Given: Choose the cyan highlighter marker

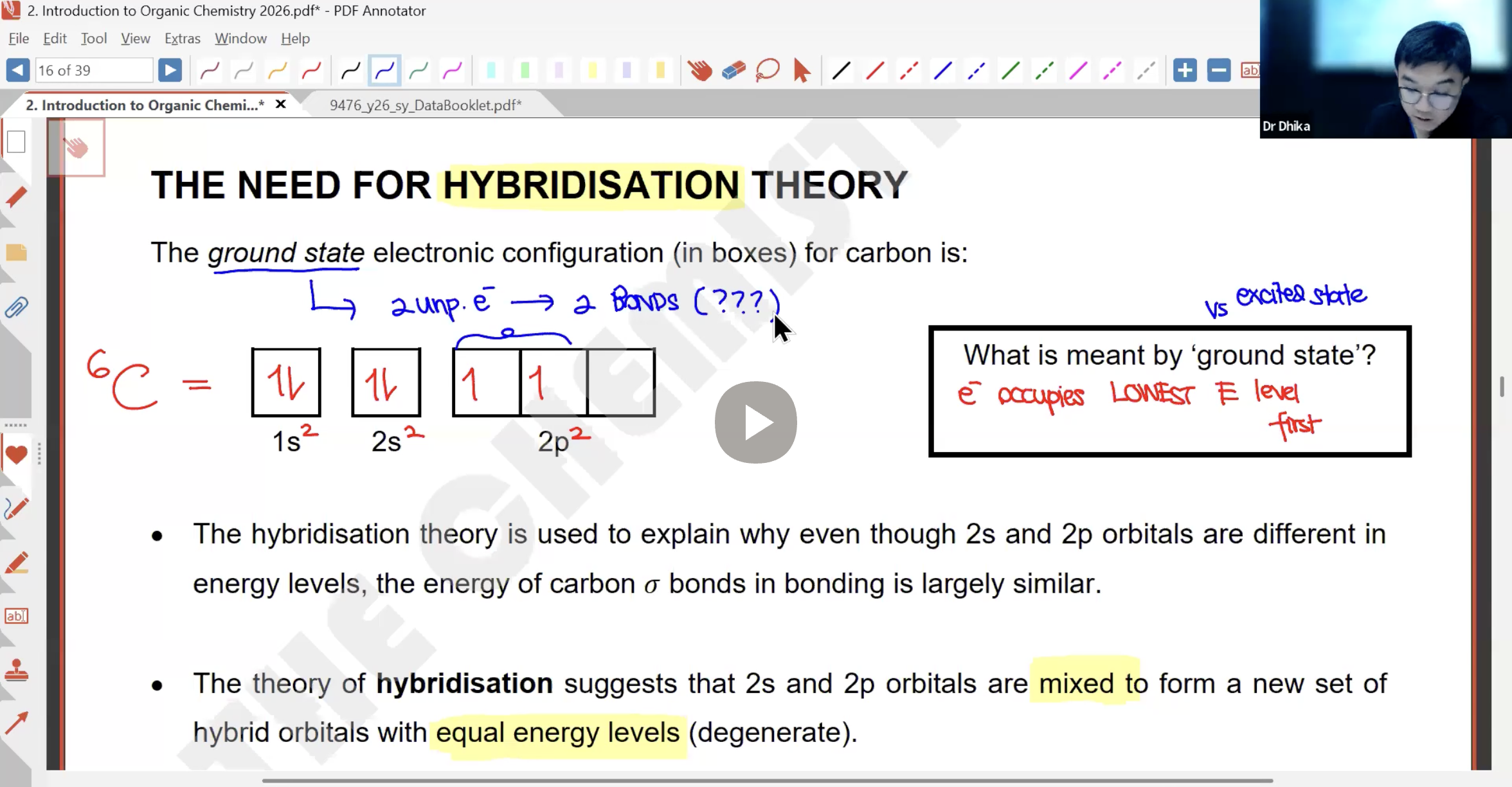Looking at the screenshot, I should tap(491, 71).
